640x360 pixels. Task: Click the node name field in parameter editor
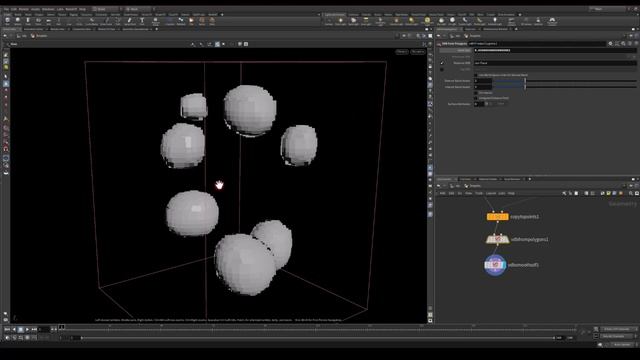pyautogui.click(x=537, y=43)
